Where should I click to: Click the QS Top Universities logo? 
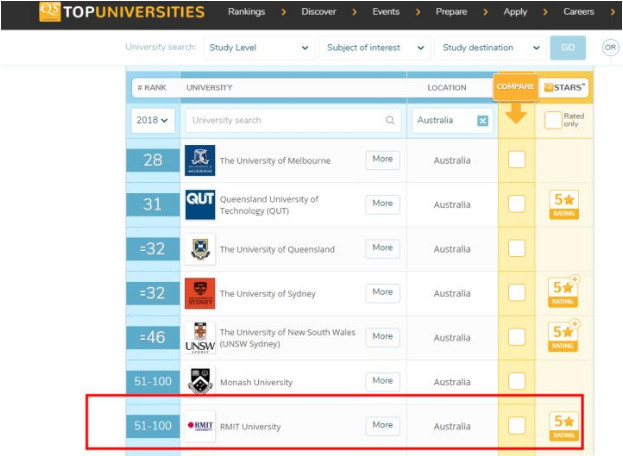pos(121,13)
